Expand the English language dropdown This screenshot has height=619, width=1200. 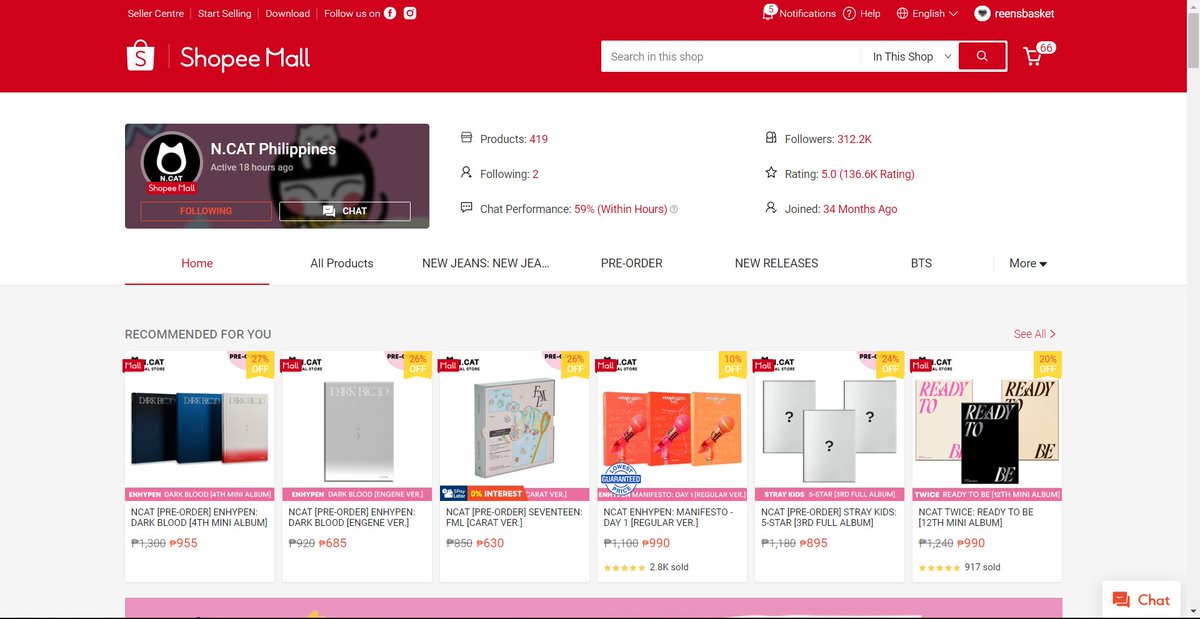[x=927, y=13]
